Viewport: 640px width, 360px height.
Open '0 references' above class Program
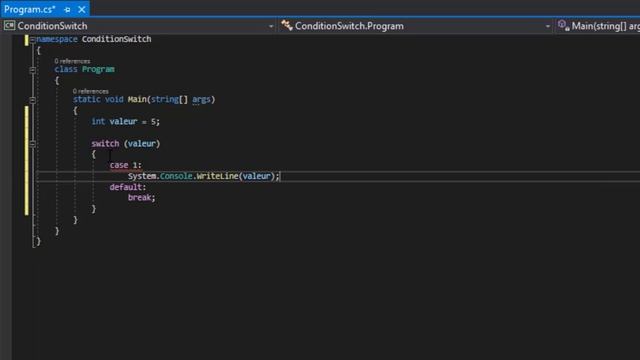[x=72, y=61]
